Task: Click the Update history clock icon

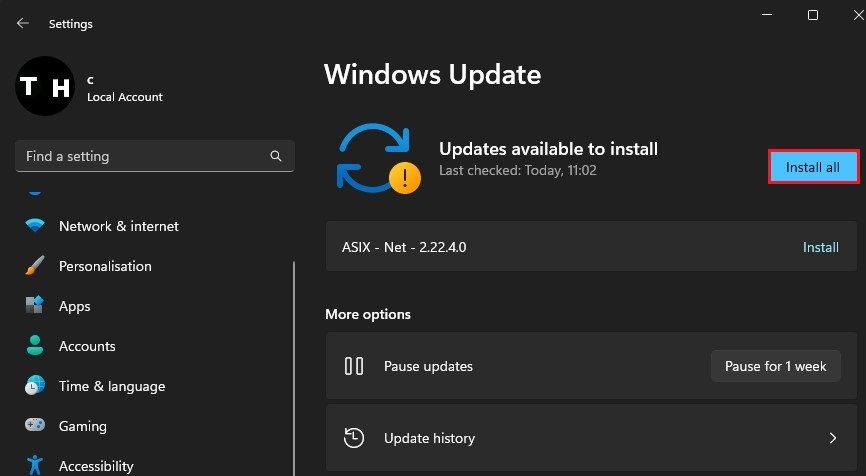Action: [x=353, y=438]
